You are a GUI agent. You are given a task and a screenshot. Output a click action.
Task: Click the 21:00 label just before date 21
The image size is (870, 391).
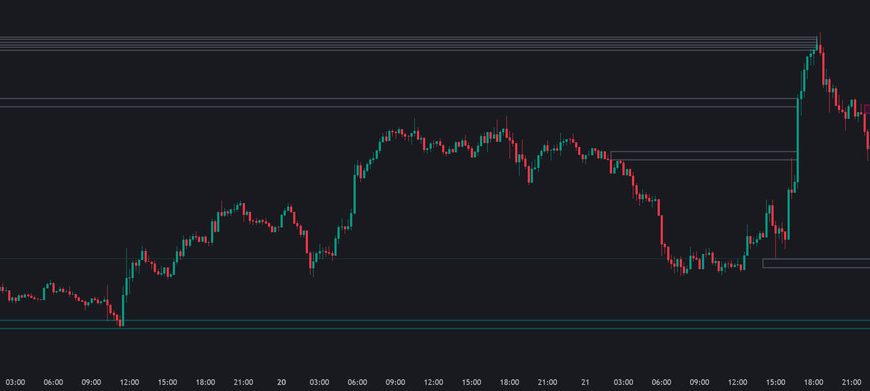click(547, 382)
